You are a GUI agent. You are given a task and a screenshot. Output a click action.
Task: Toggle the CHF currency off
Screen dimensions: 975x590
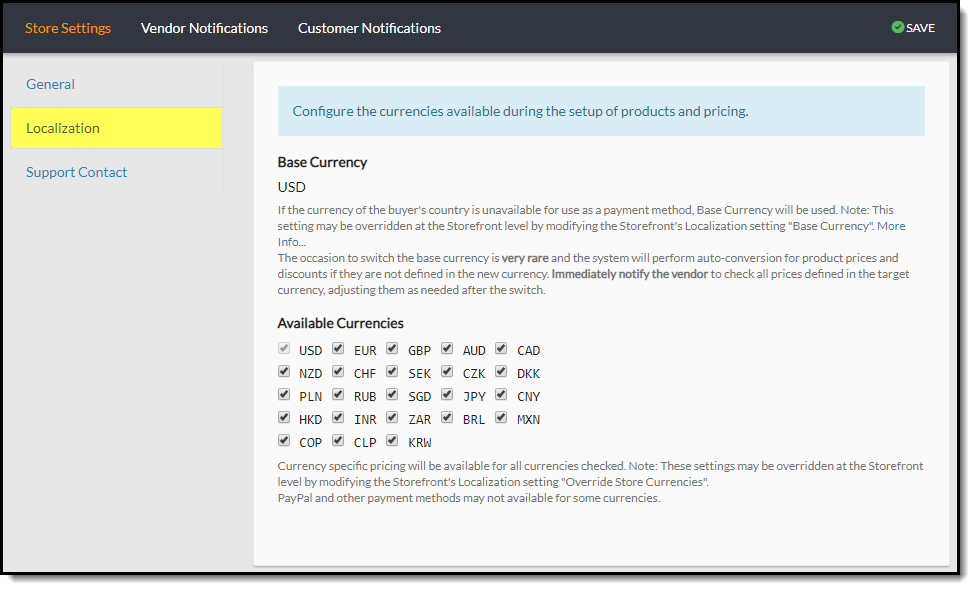pyautogui.click(x=338, y=371)
